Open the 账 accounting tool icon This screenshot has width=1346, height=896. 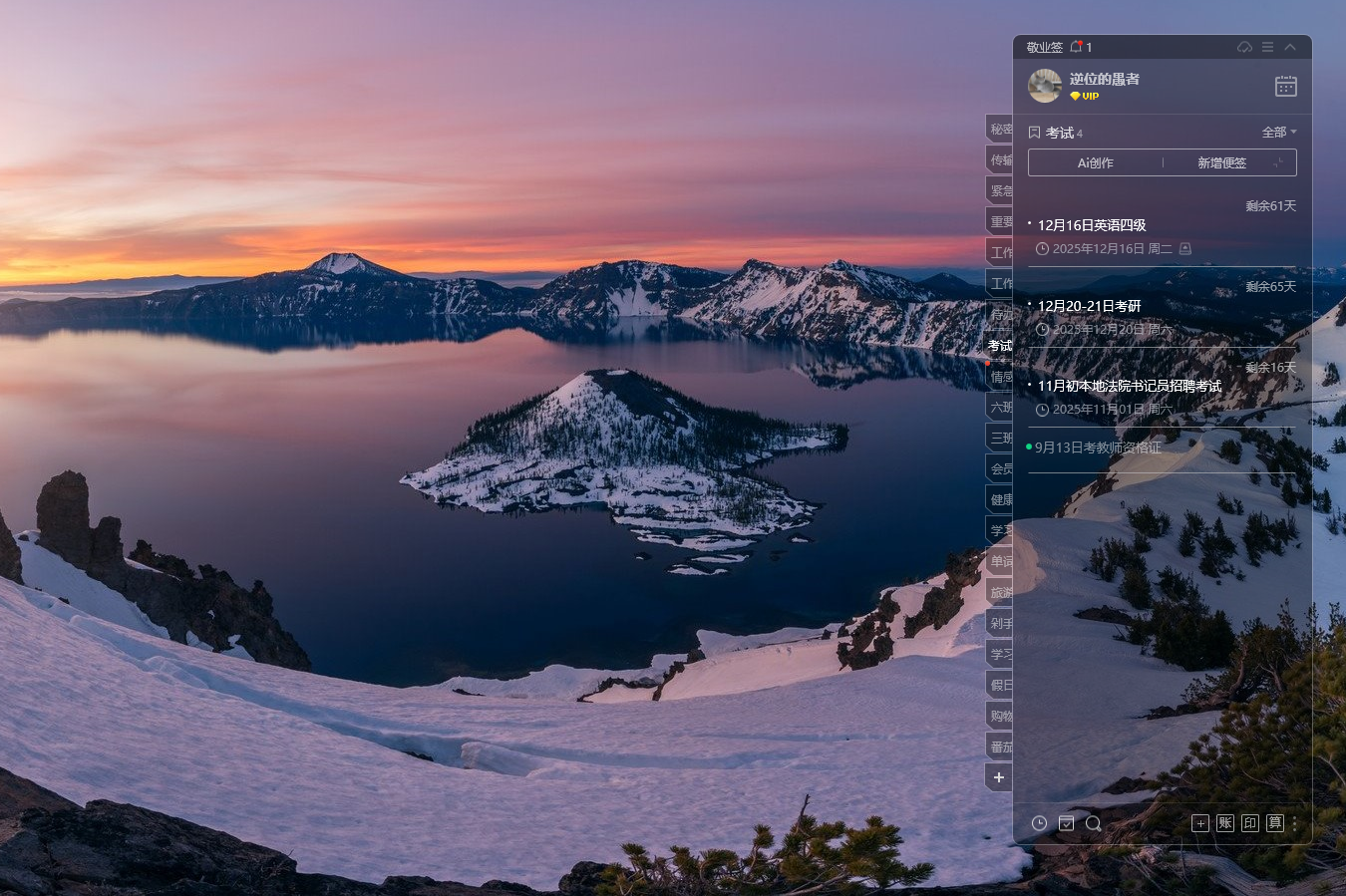pos(1225,823)
